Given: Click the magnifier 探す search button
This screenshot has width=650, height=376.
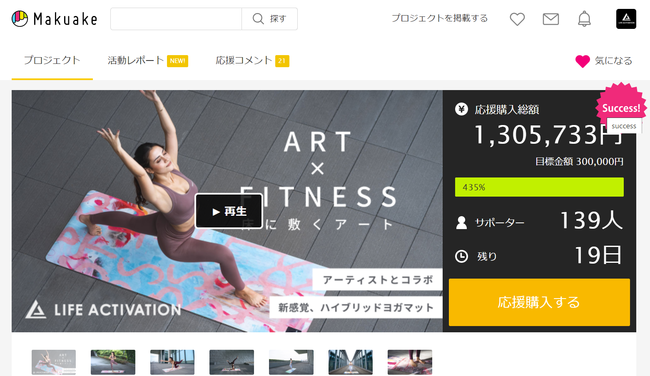Looking at the screenshot, I should pos(269,19).
